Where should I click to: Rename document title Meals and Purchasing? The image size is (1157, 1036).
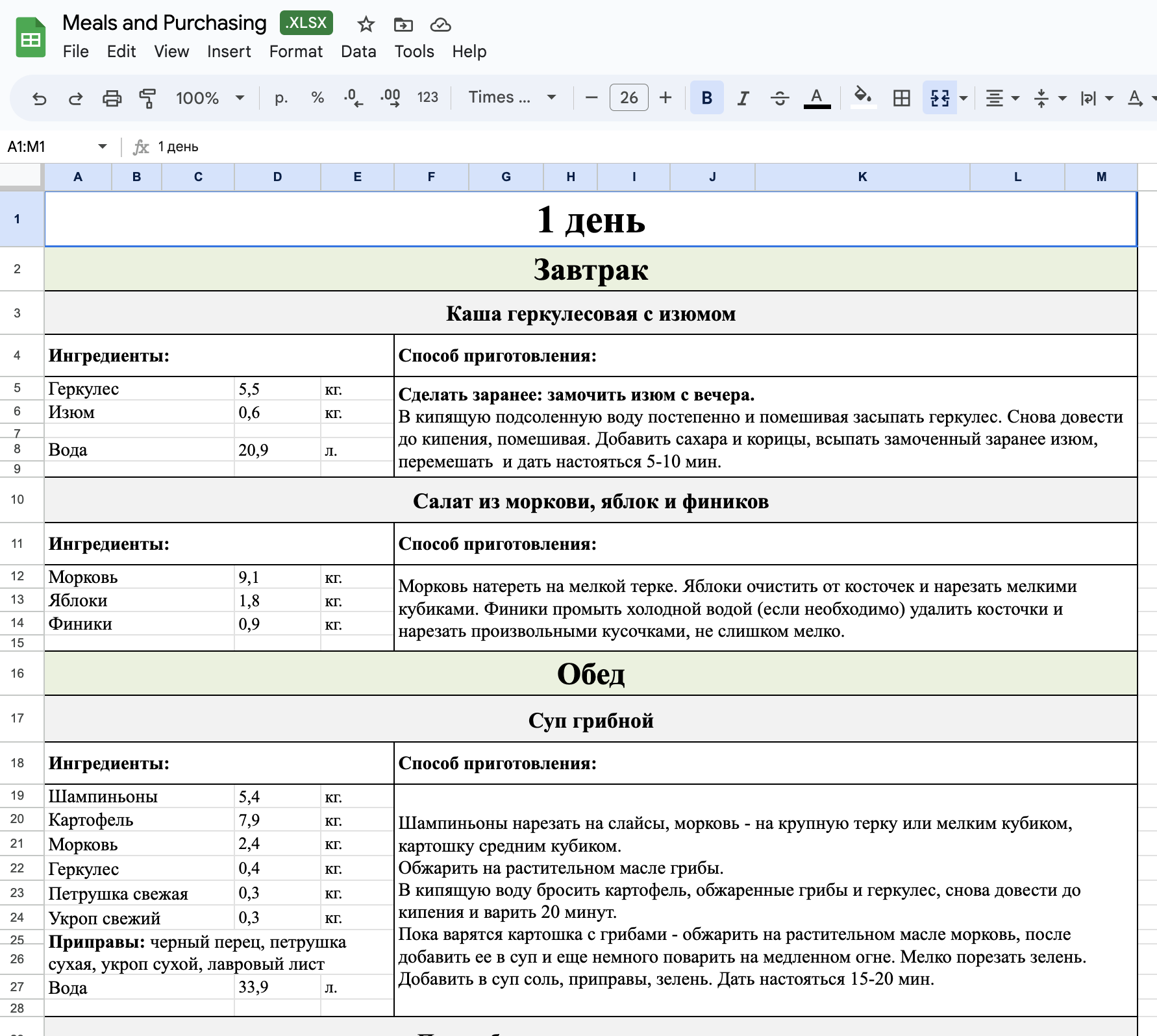(x=164, y=23)
